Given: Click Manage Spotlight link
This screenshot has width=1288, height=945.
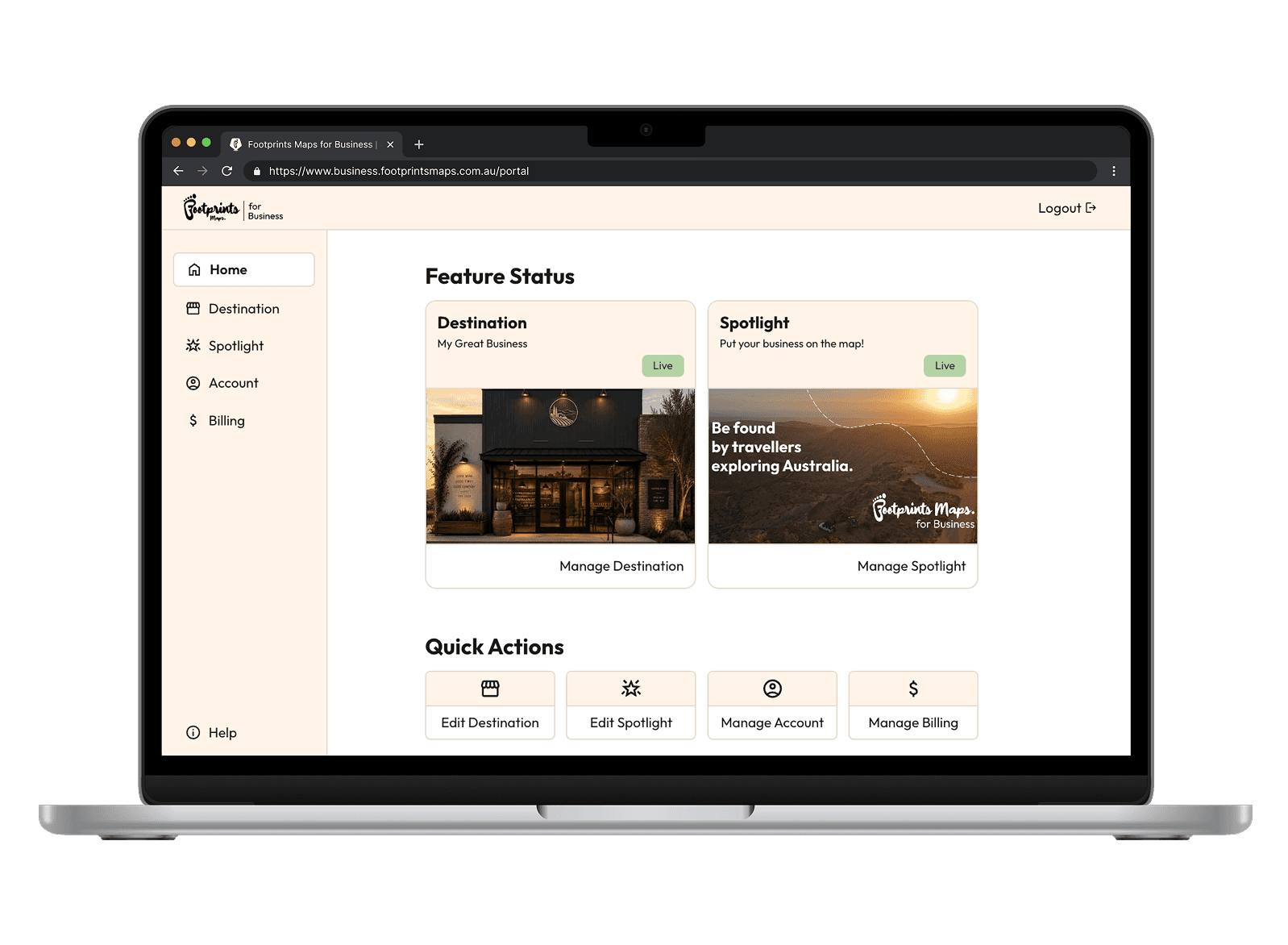Looking at the screenshot, I should (x=912, y=566).
